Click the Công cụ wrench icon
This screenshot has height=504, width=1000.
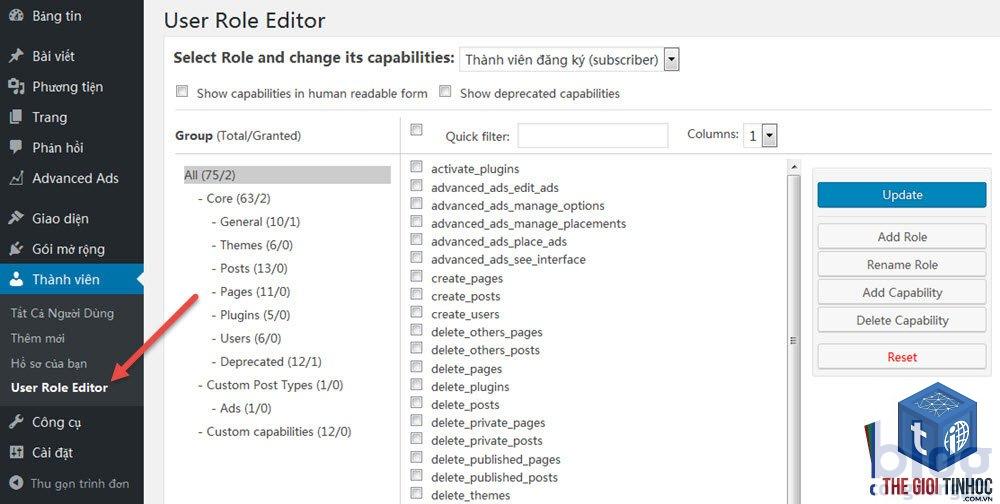pyautogui.click(x=16, y=422)
